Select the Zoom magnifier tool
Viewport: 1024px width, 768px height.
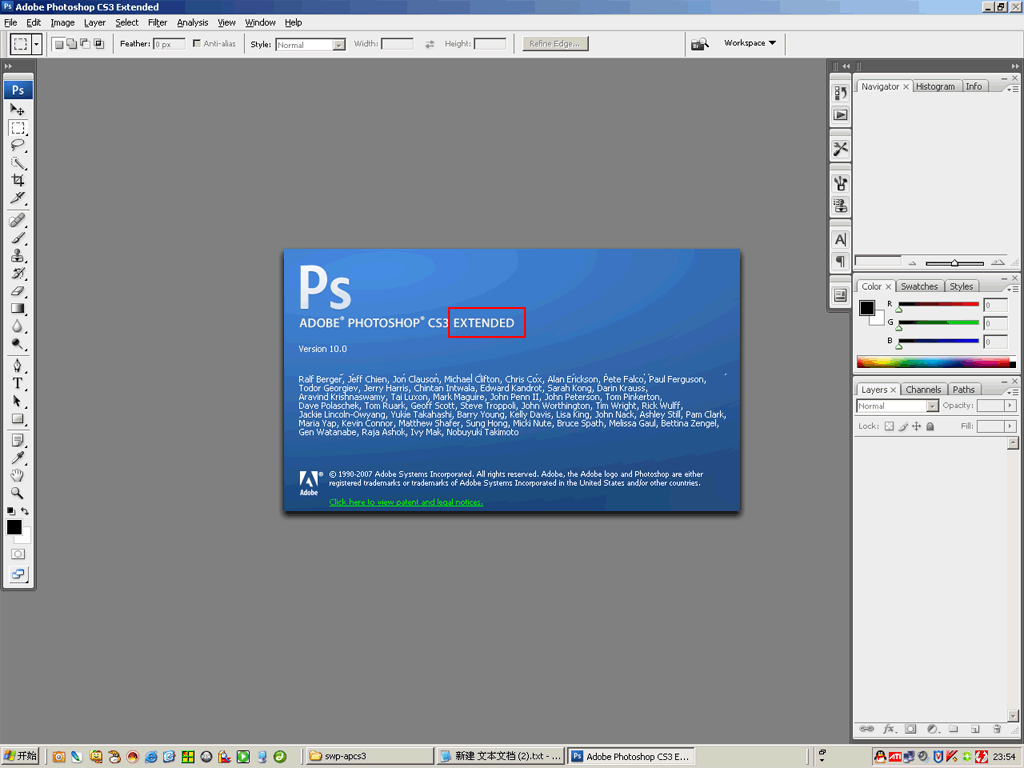point(18,493)
